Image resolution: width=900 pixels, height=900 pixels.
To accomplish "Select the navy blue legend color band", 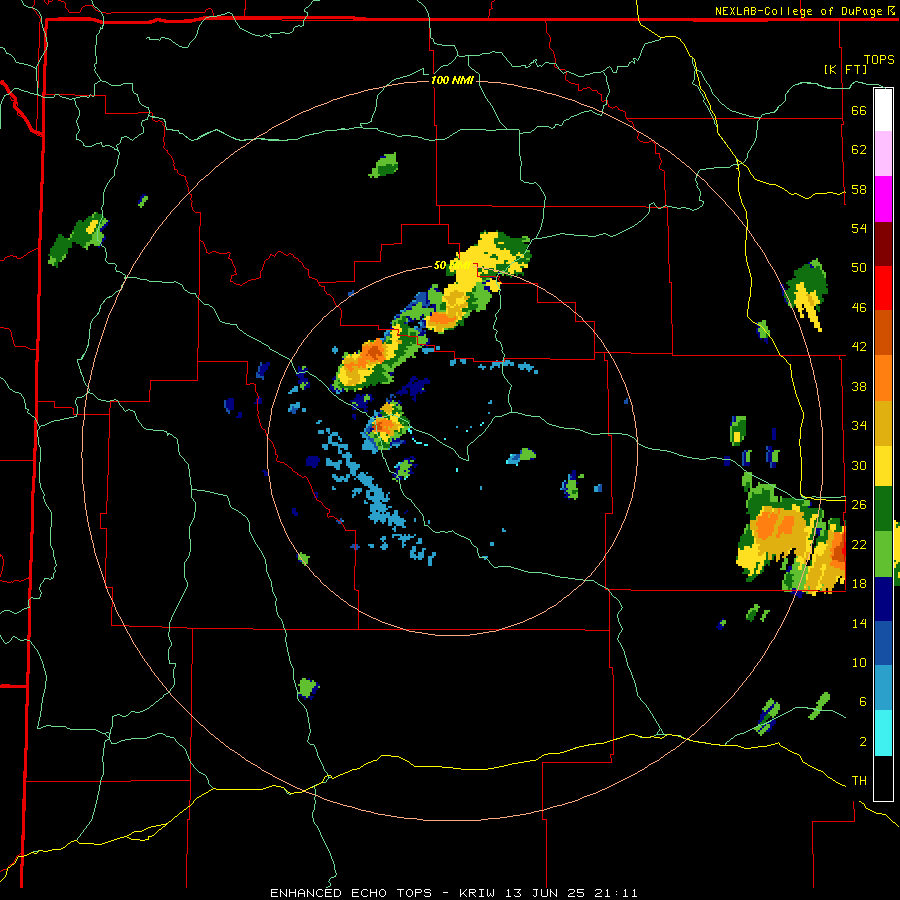I will [x=883, y=599].
